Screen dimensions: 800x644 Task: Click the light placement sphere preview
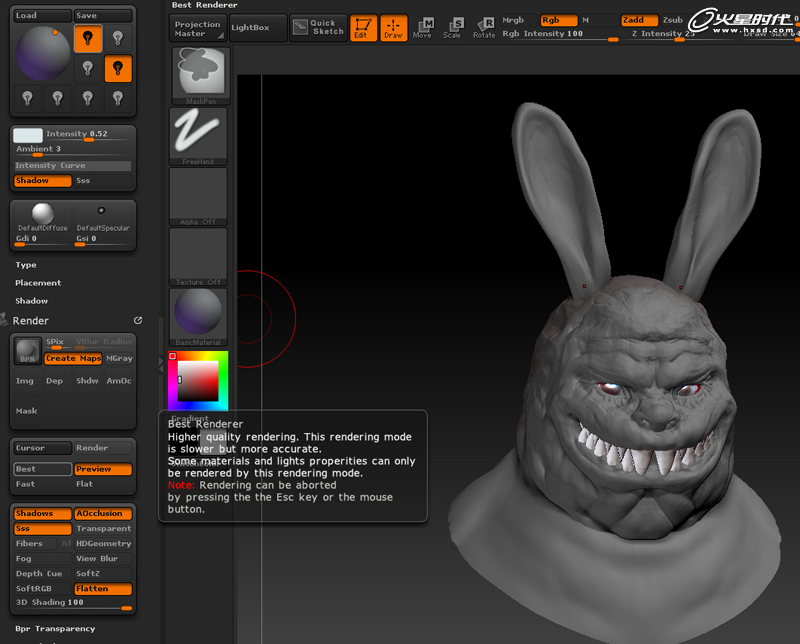[x=43, y=54]
